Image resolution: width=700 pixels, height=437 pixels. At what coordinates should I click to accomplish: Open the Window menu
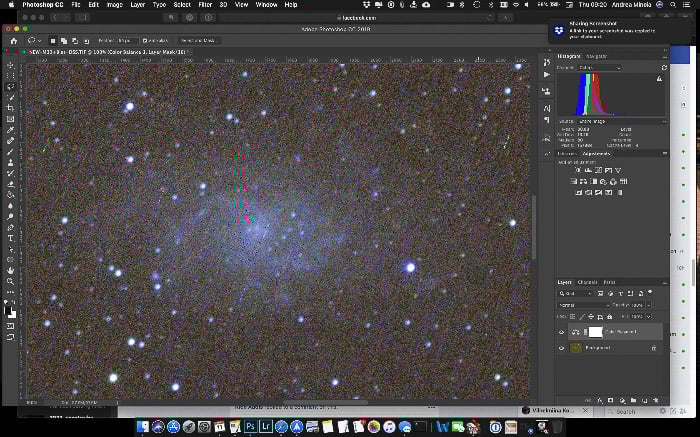[x=266, y=4]
